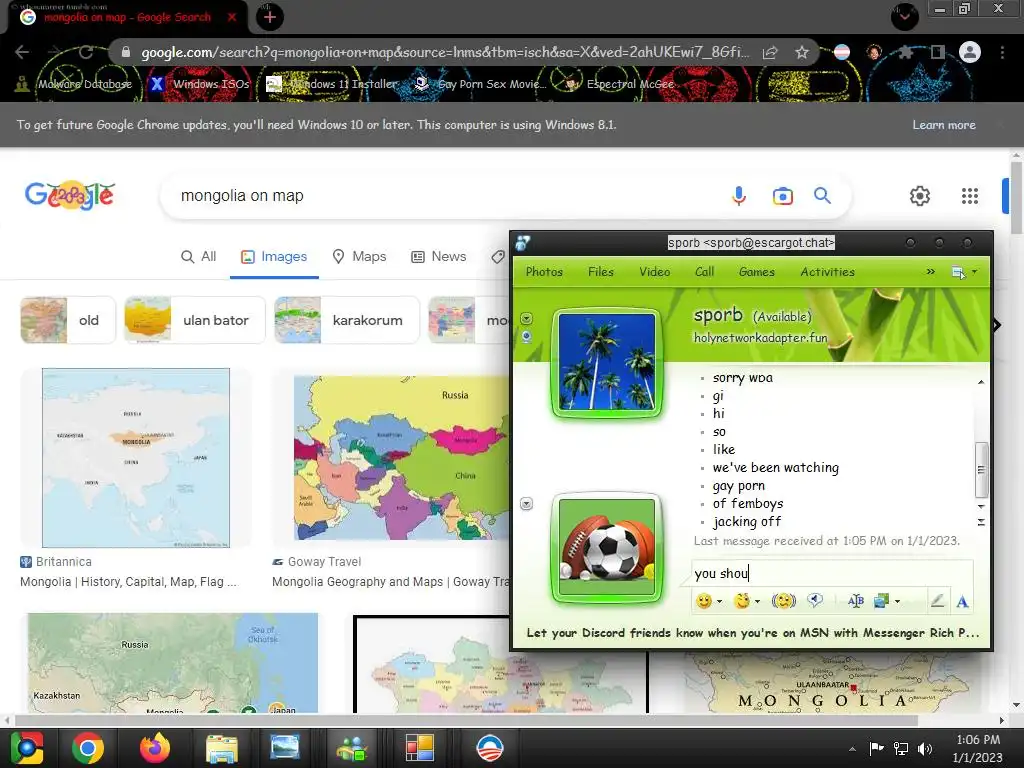Switch to the News search tab
This screenshot has height=768, width=1024.
[x=439, y=257]
